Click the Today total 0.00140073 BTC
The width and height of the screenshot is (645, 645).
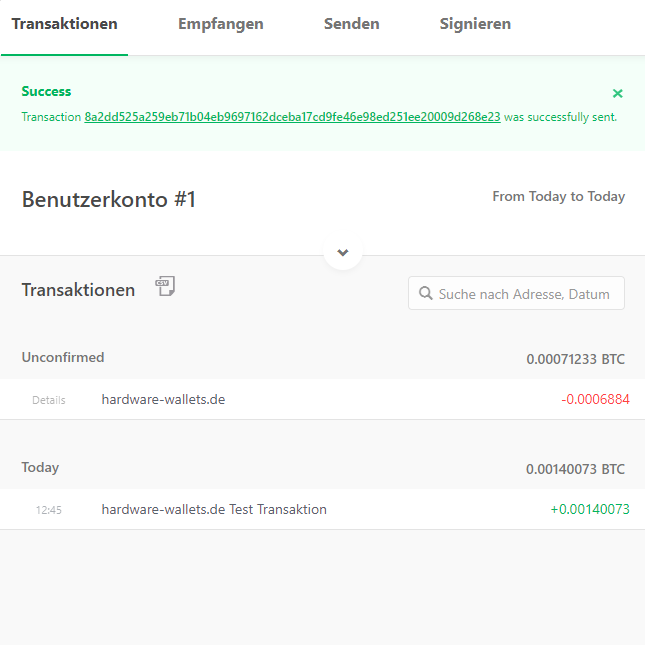575,469
